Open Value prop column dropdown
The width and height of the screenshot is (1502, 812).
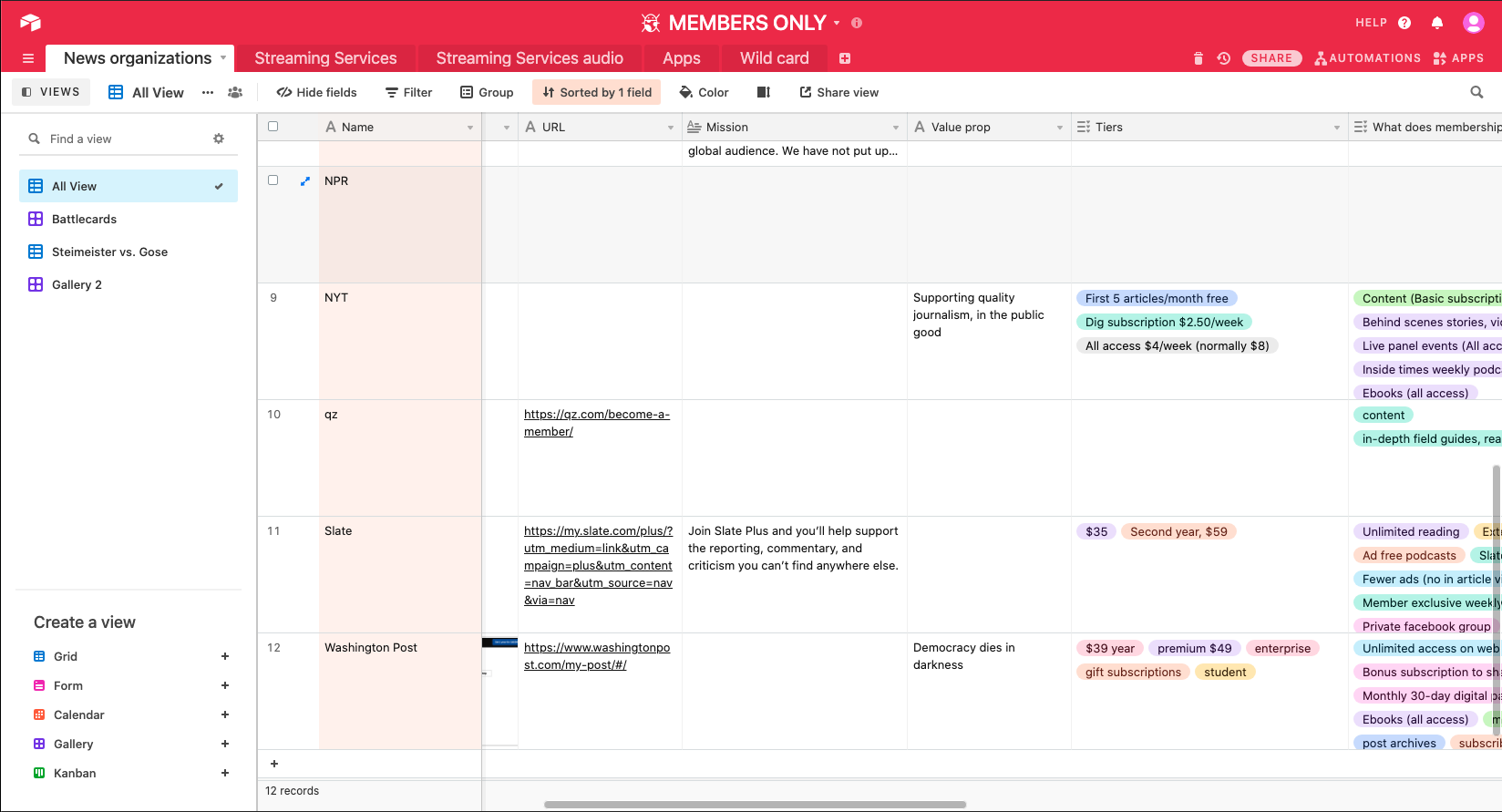coord(1060,128)
